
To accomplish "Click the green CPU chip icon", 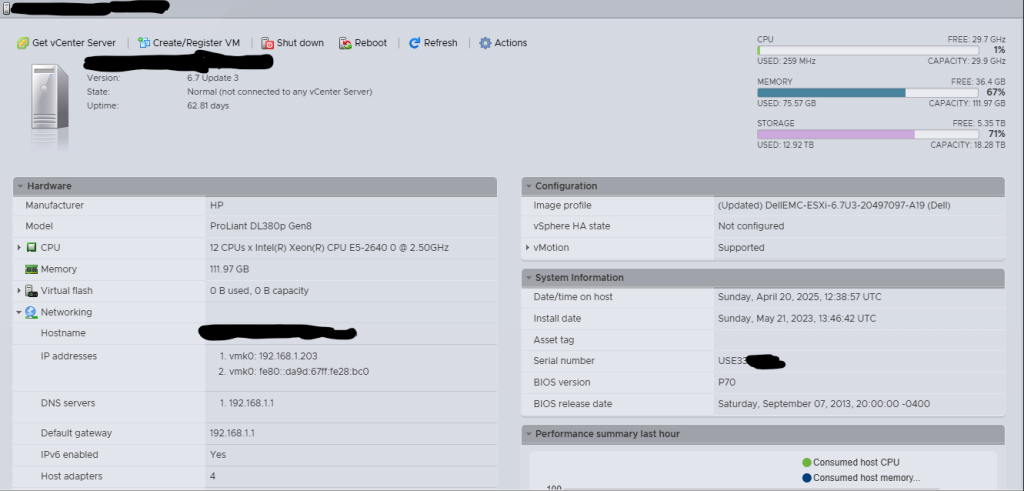I will coord(31,248).
